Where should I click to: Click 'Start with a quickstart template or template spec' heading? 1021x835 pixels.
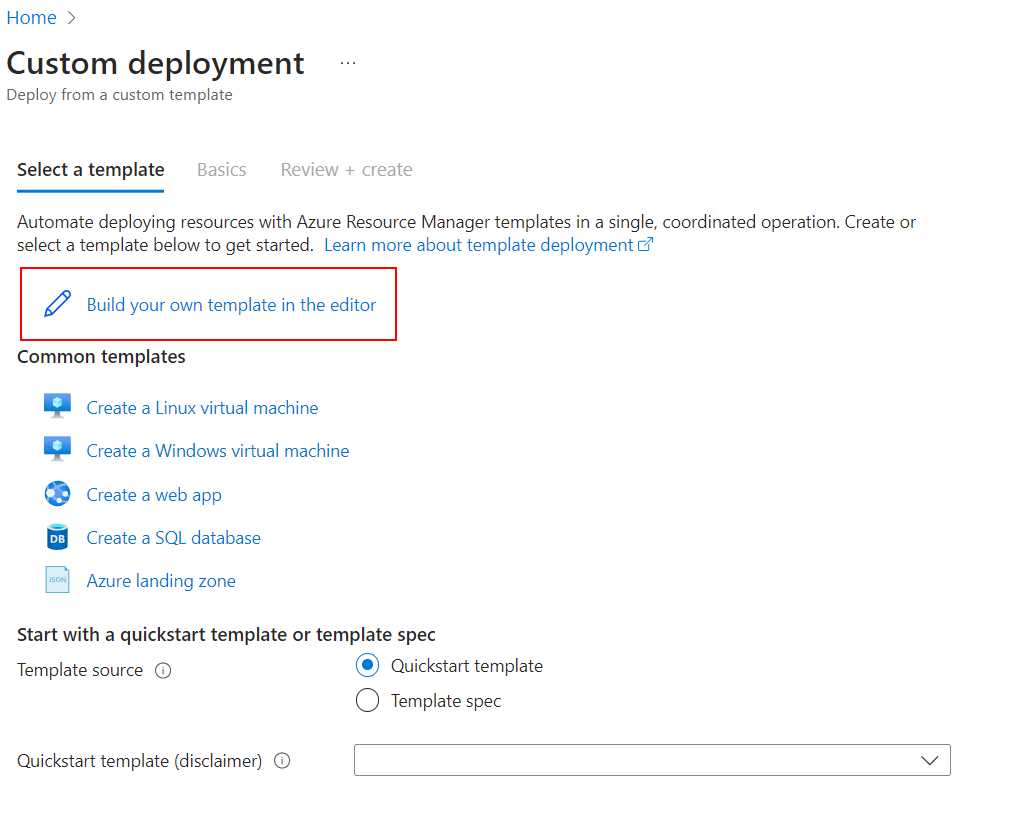226,634
